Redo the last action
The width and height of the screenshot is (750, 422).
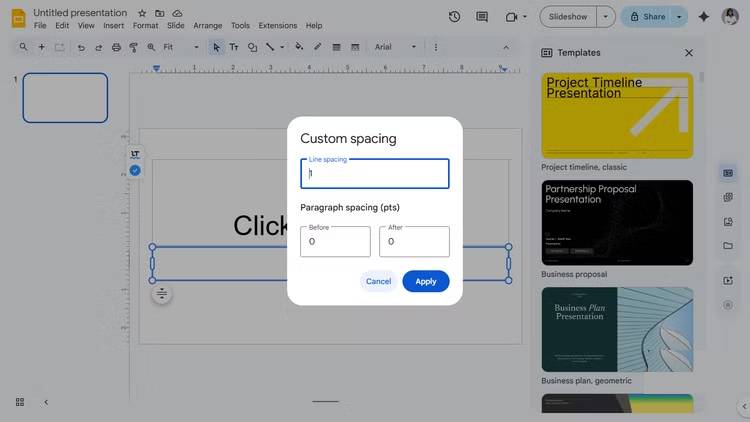(99, 47)
